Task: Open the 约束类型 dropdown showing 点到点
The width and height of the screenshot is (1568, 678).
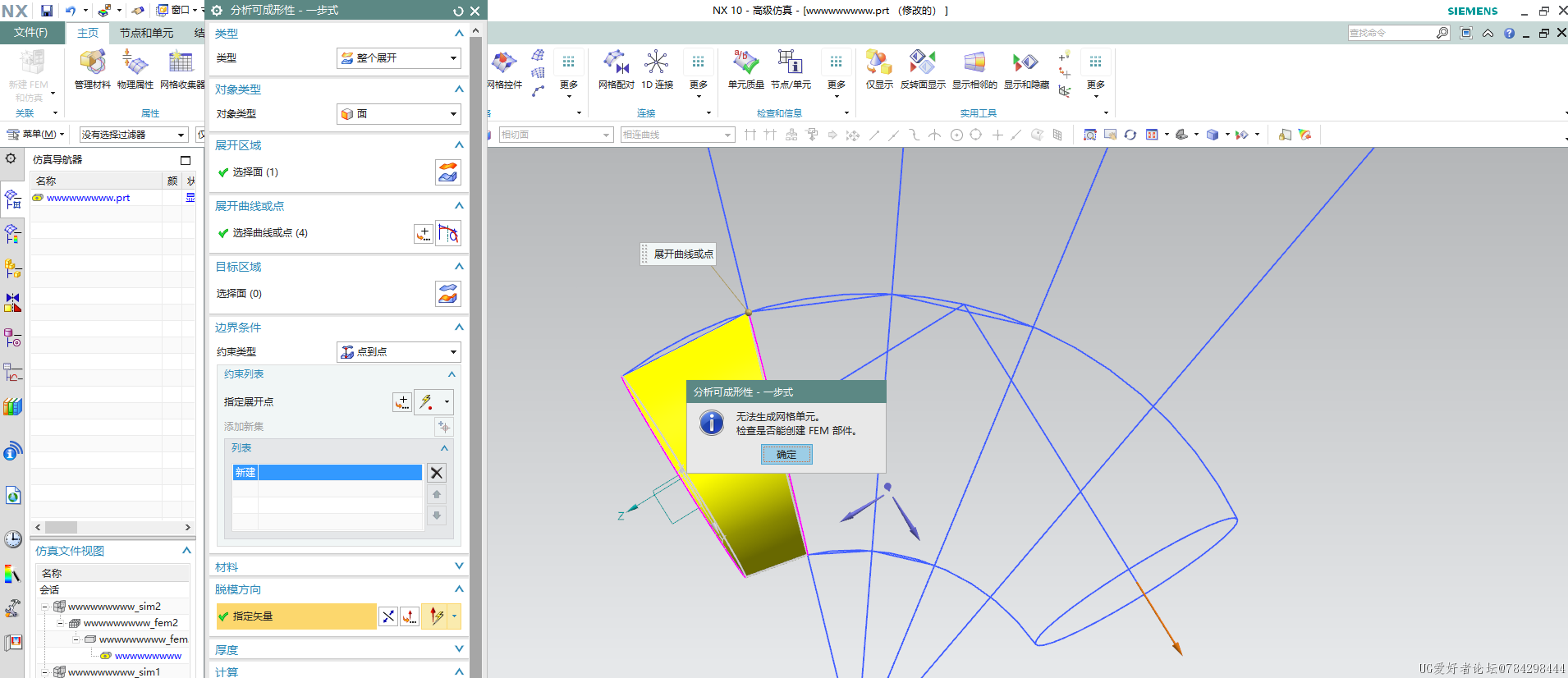Action: point(399,352)
